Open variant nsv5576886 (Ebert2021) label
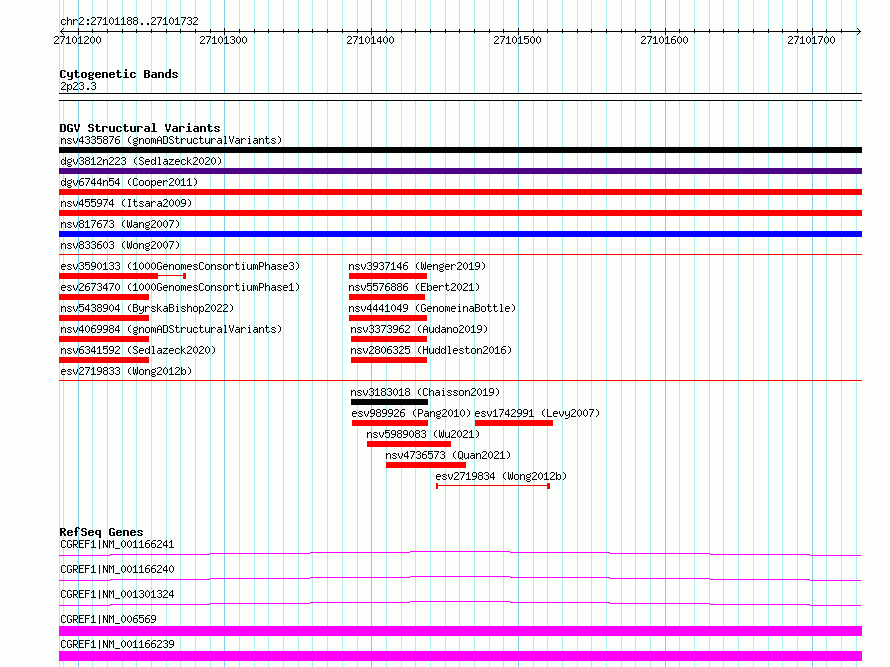 tap(414, 287)
